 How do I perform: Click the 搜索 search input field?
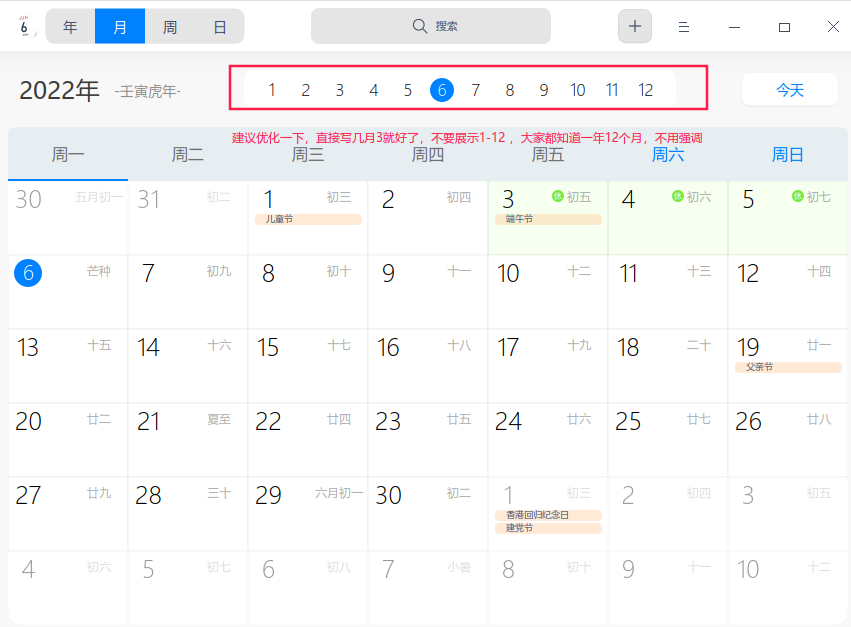431,26
